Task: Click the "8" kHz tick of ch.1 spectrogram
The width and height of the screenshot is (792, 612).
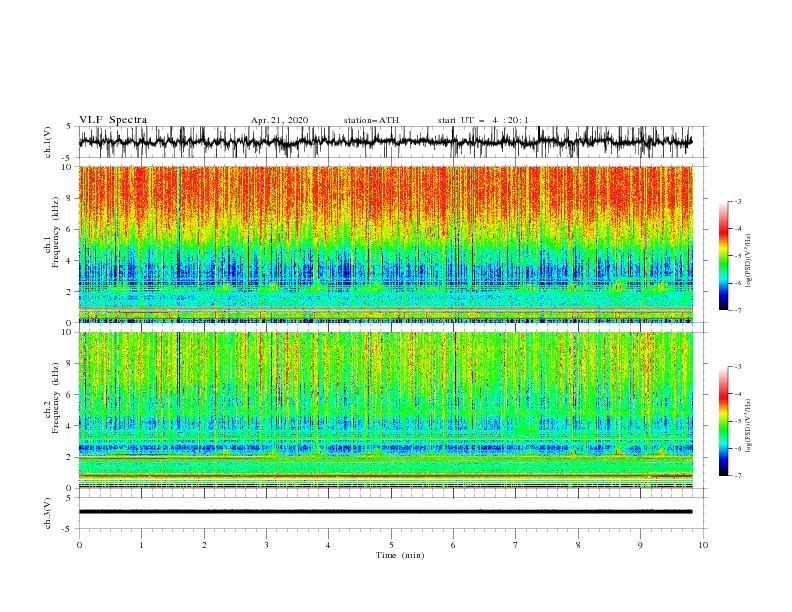Action: click(69, 198)
